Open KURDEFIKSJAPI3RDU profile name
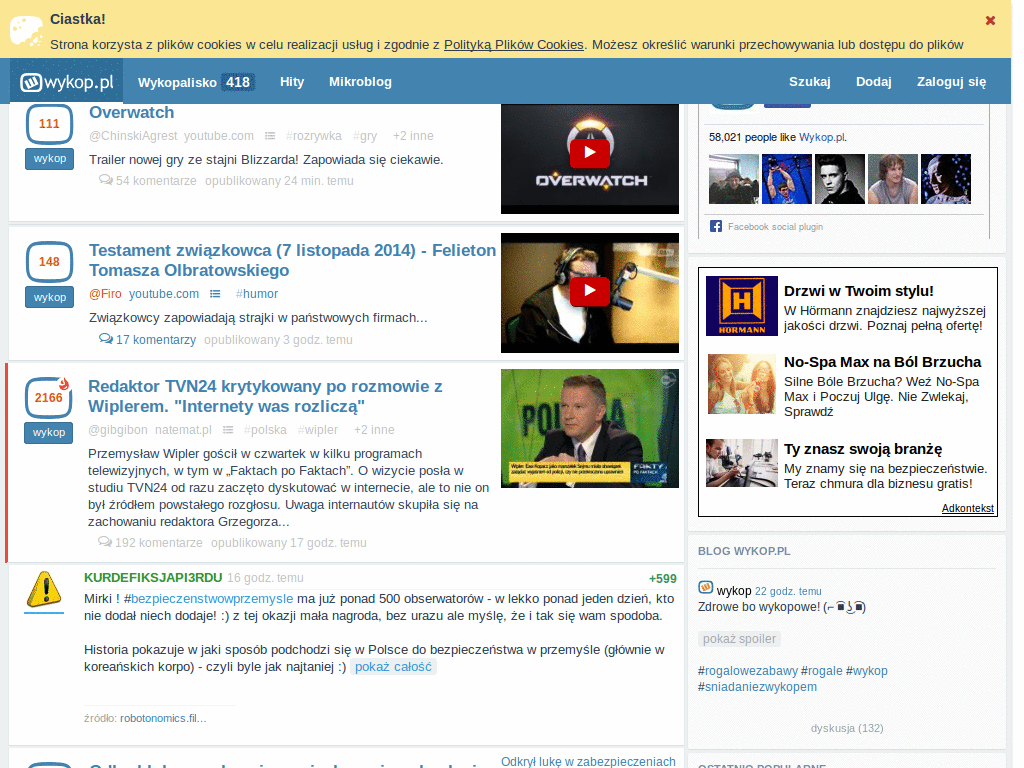The image size is (1024, 768). (153, 578)
